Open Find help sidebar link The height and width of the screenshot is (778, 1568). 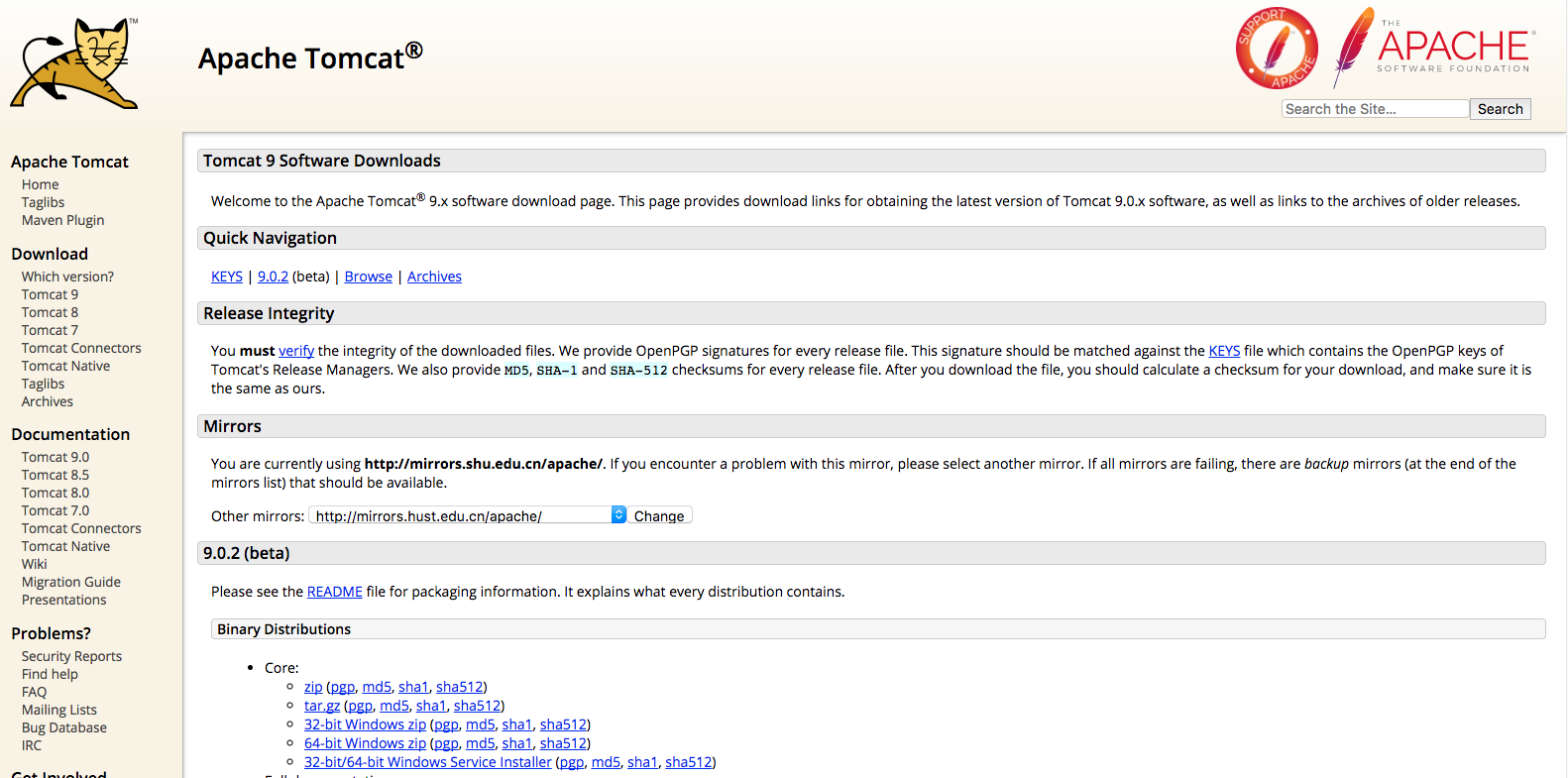[50, 674]
